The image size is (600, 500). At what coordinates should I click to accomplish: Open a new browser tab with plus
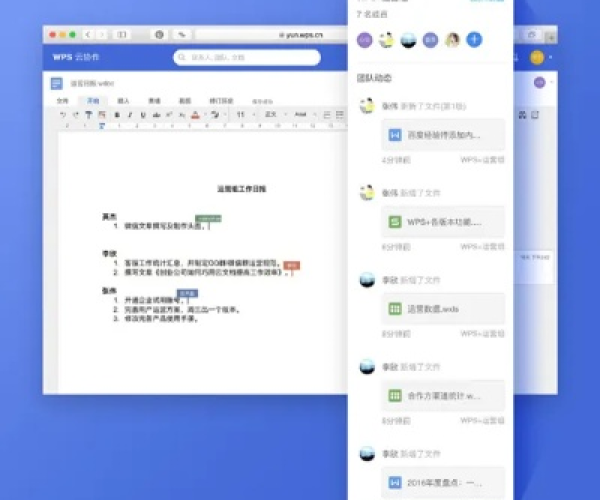(x=551, y=37)
